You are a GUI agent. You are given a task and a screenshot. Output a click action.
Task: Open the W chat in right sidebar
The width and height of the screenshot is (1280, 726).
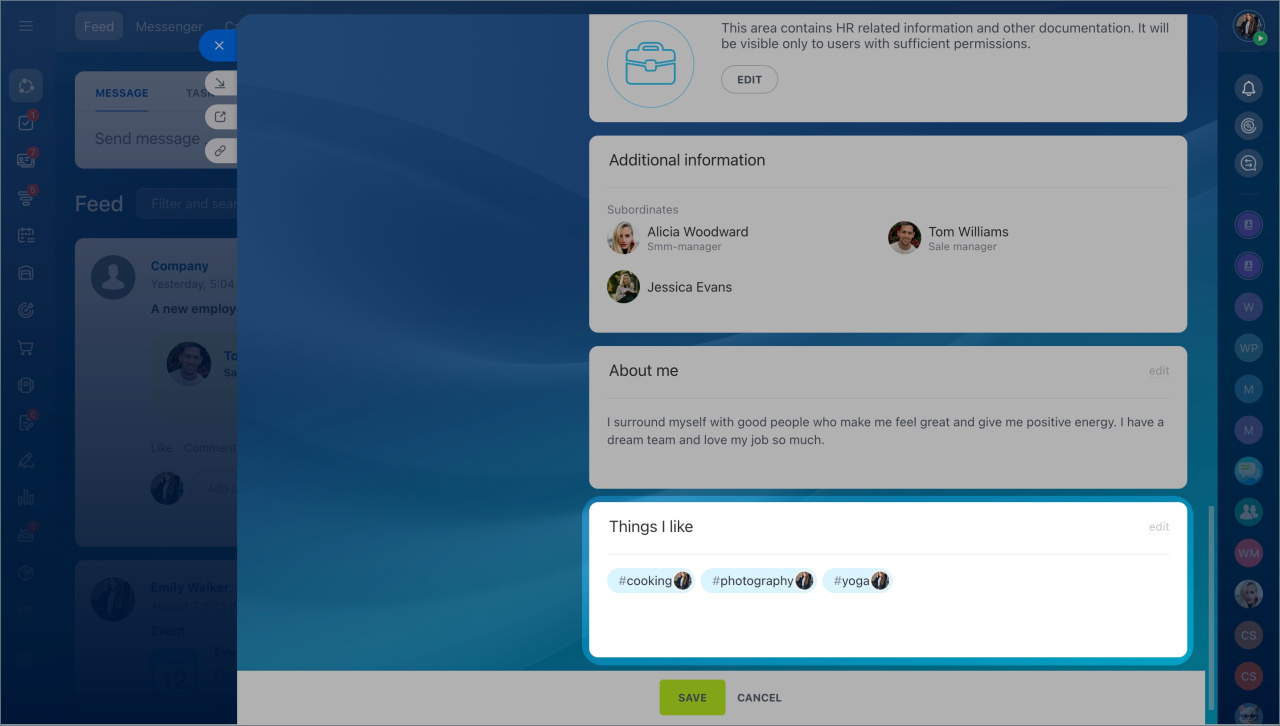click(1248, 307)
